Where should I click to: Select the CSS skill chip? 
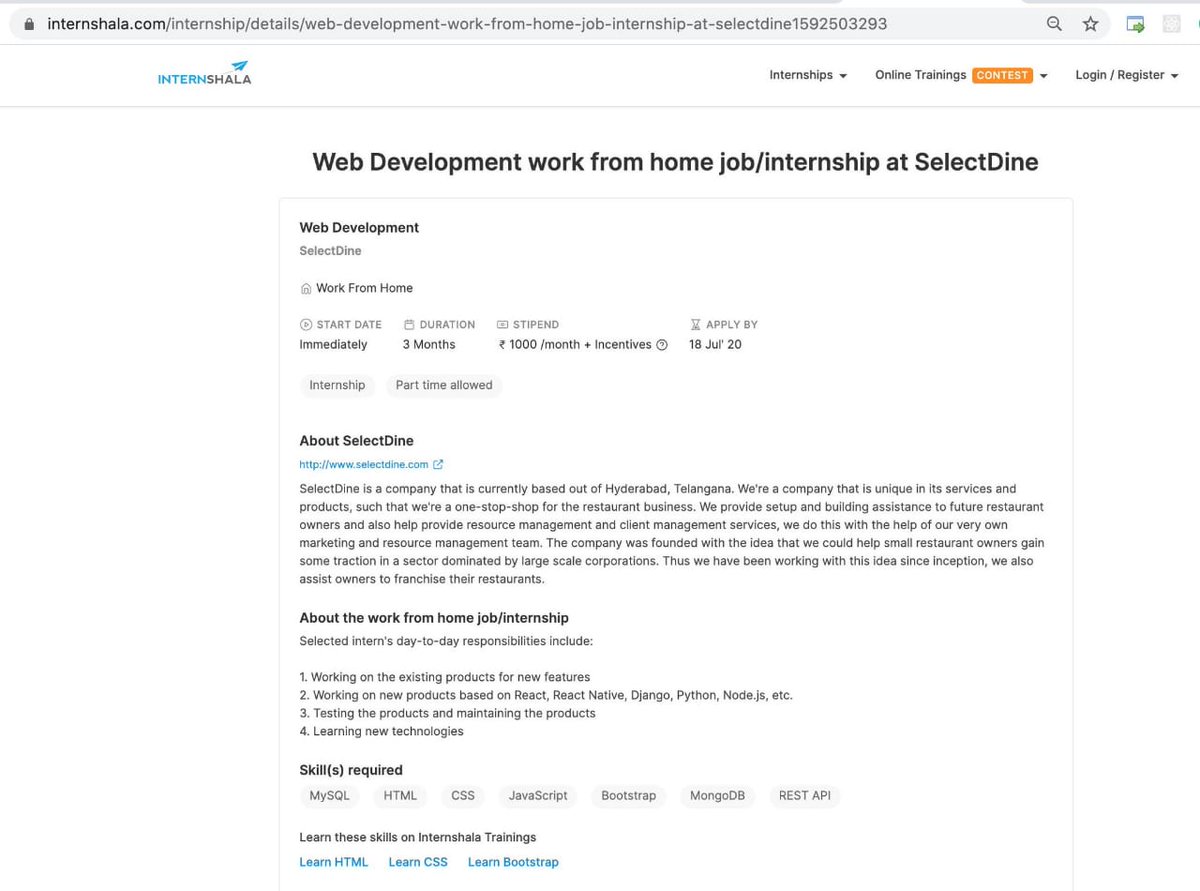tap(463, 796)
